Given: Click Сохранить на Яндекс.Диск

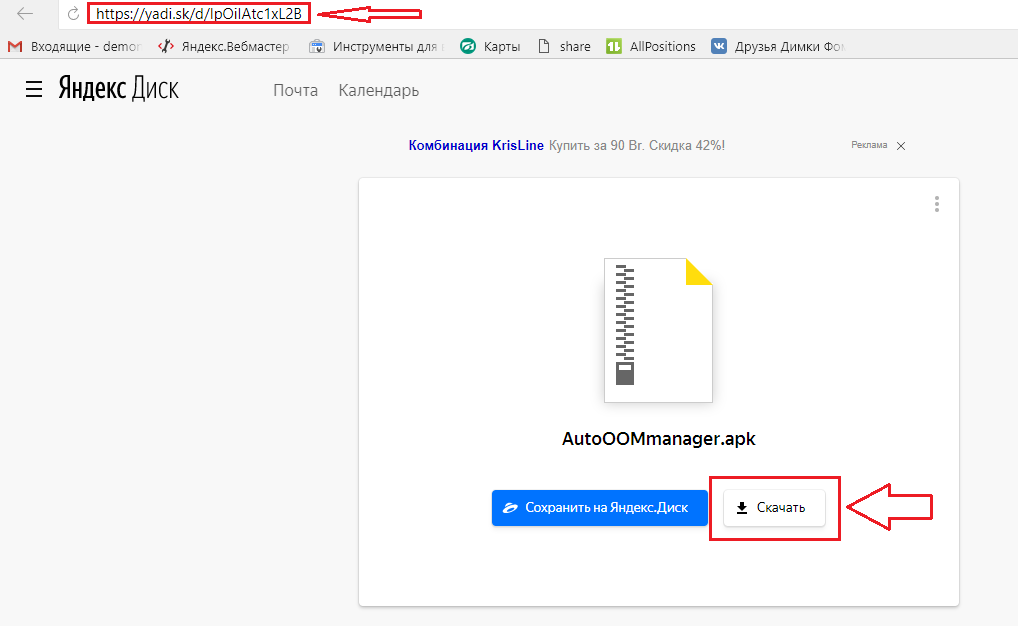Looking at the screenshot, I should click(599, 508).
